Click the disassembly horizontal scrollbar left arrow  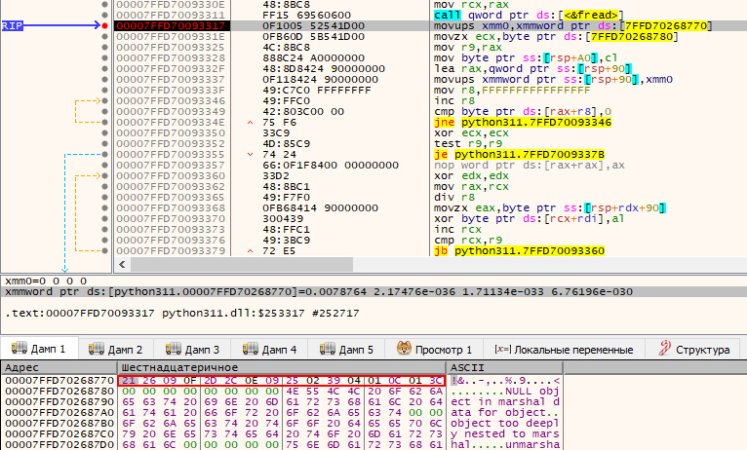(124, 265)
